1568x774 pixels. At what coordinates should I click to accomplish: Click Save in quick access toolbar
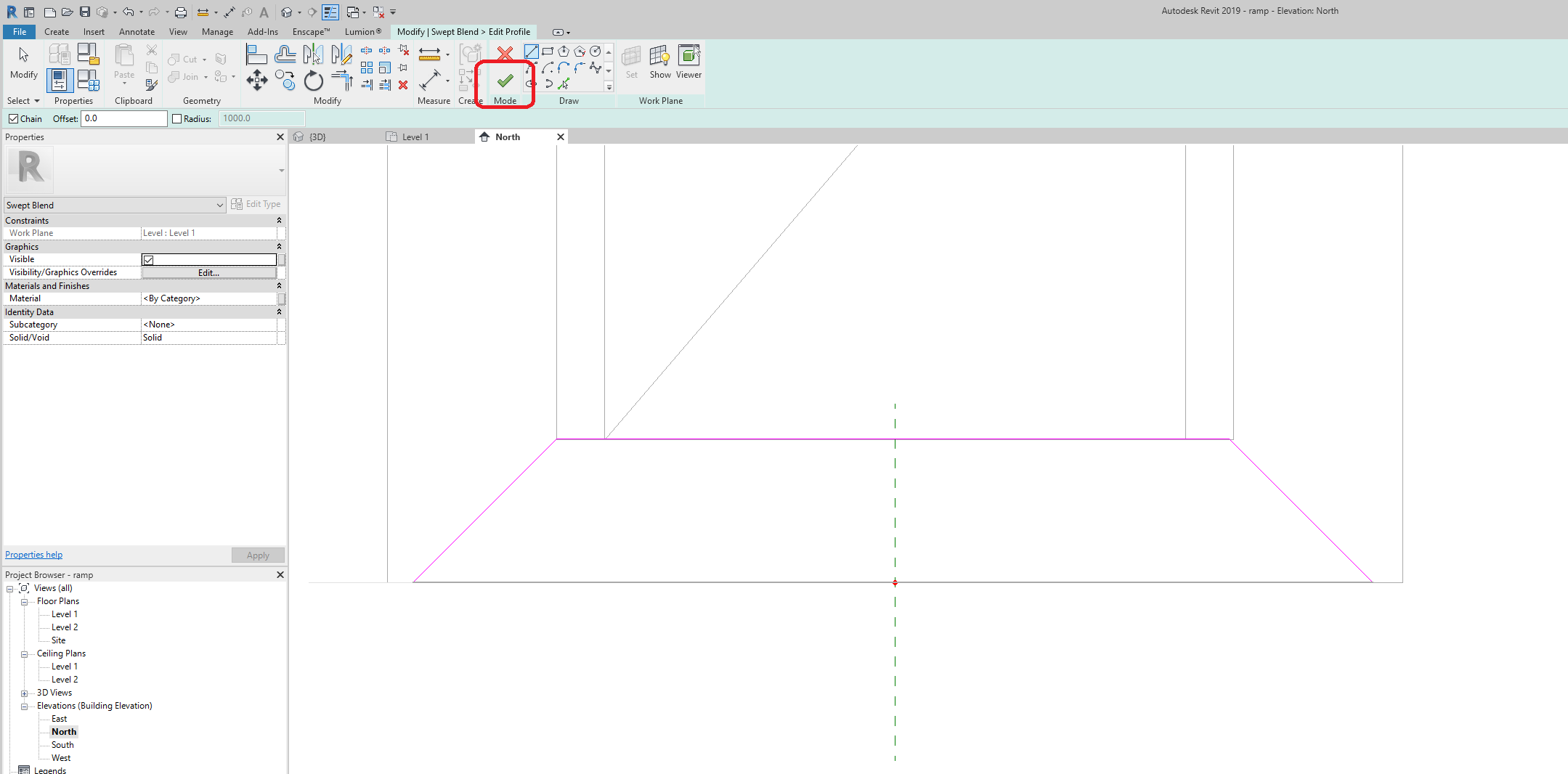[85, 12]
